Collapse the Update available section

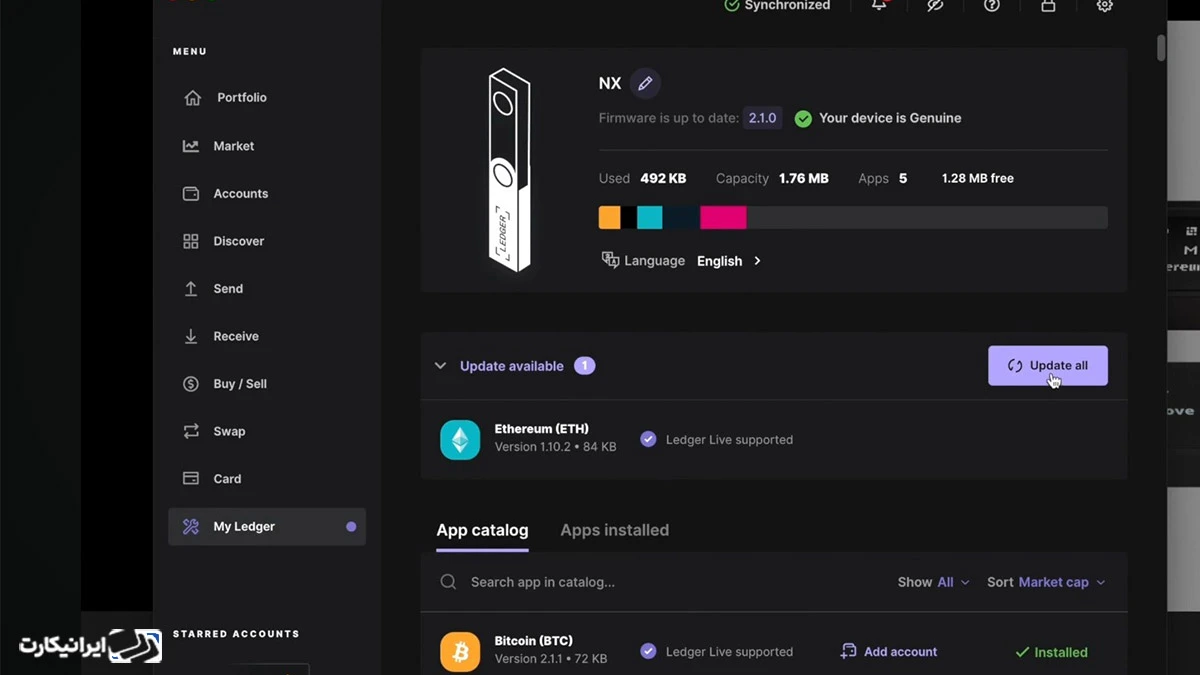pyautogui.click(x=440, y=366)
